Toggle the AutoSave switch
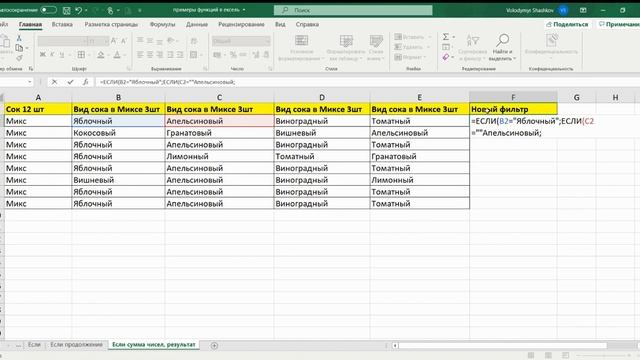 click(48, 10)
